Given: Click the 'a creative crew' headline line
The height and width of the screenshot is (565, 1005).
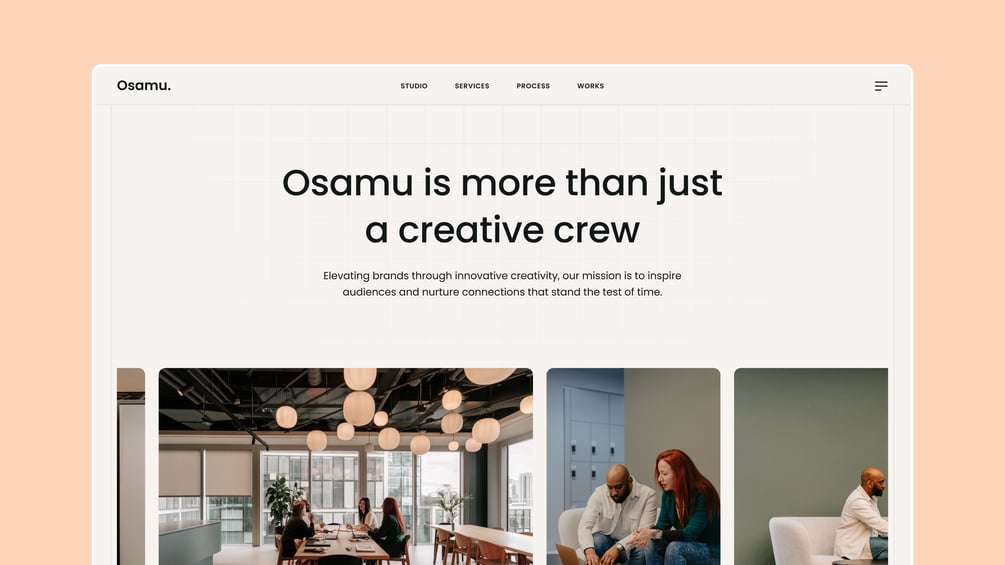Looking at the screenshot, I should tap(502, 230).
